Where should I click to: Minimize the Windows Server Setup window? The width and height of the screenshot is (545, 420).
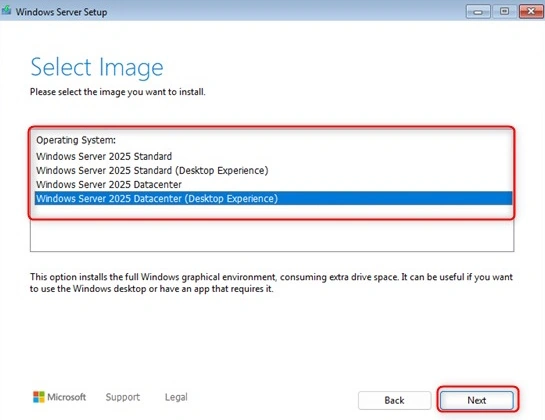pyautogui.click(x=478, y=11)
